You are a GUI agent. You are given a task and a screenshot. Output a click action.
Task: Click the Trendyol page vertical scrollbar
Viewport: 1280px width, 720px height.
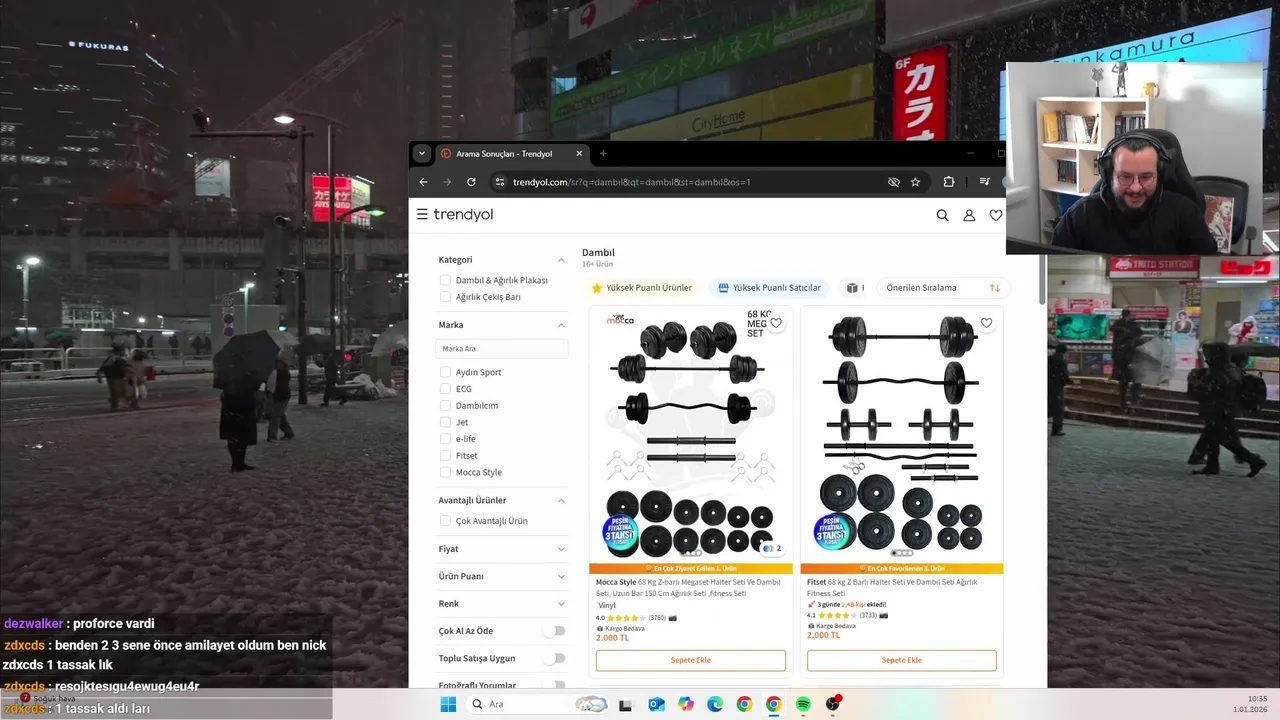pos(1041,280)
